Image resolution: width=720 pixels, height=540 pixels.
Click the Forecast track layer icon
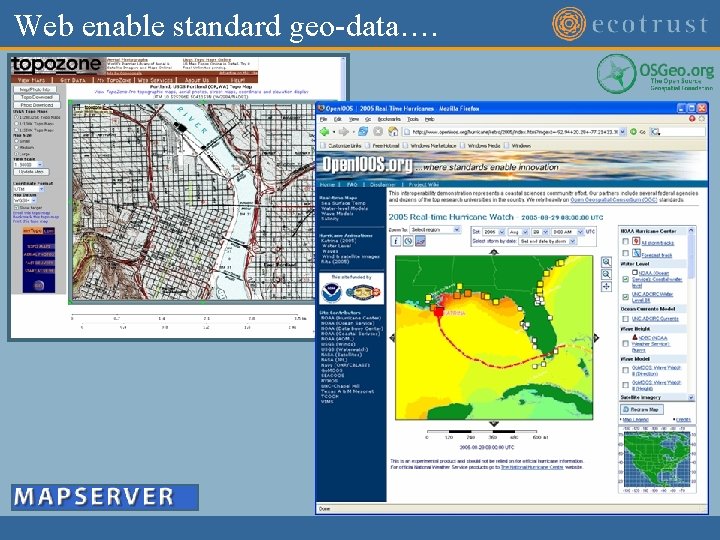pos(636,253)
